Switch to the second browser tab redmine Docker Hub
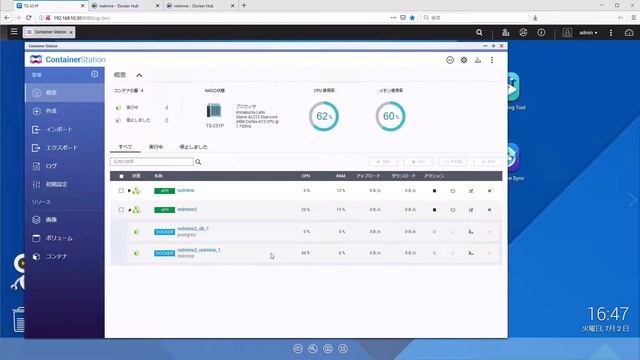Image resolution: width=640 pixels, height=360 pixels. (x=125, y=6)
